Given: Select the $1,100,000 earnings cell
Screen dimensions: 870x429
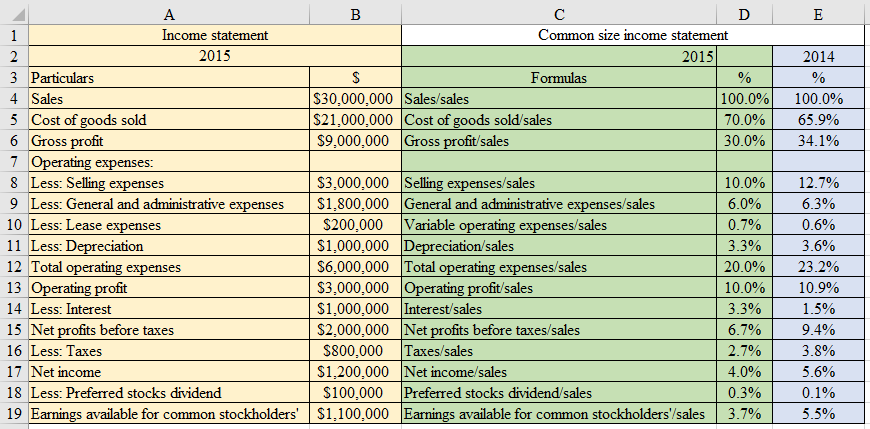Looking at the screenshot, I should 356,414.
